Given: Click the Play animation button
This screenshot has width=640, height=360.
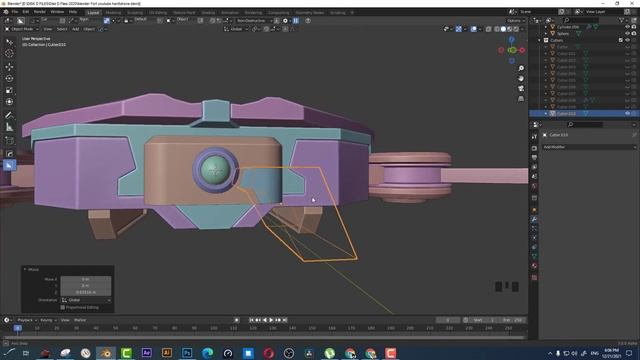Looking at the screenshot, I should (271, 320).
